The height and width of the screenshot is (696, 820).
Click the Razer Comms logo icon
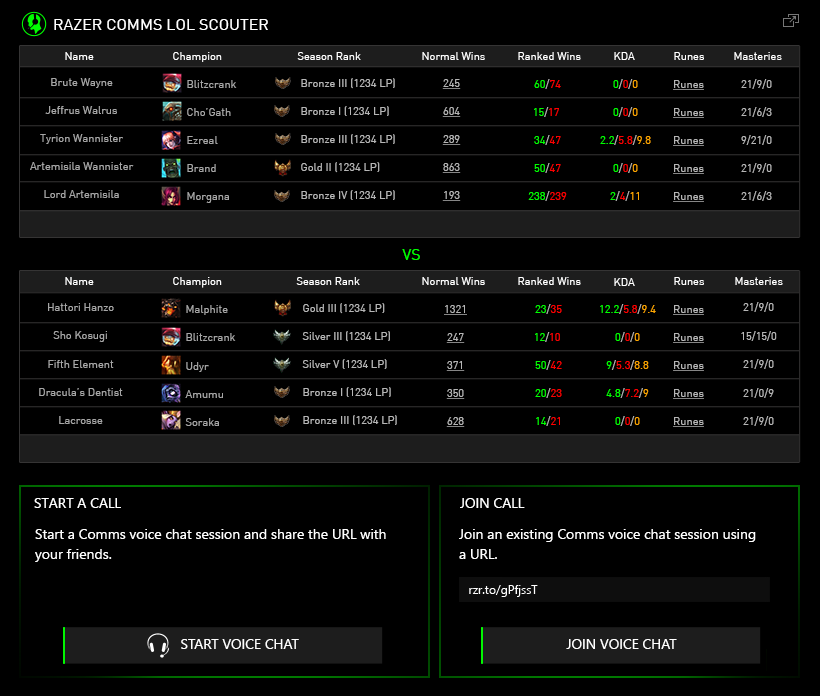click(x=33, y=22)
